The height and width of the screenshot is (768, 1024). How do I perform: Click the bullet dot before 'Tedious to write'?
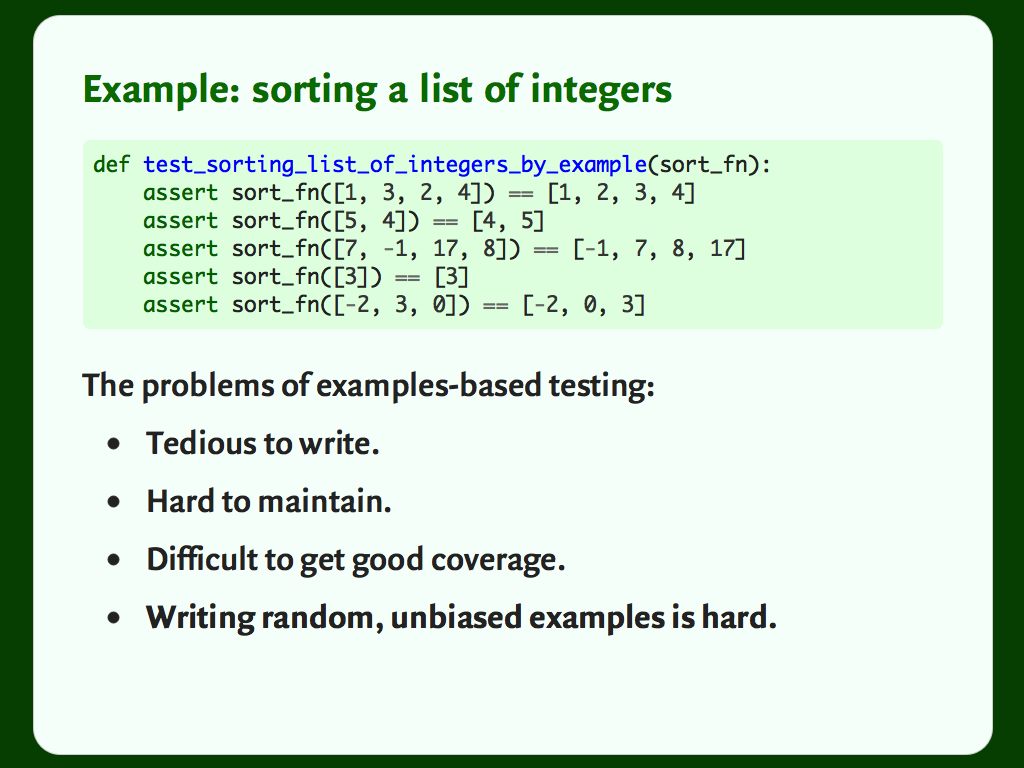coord(114,445)
